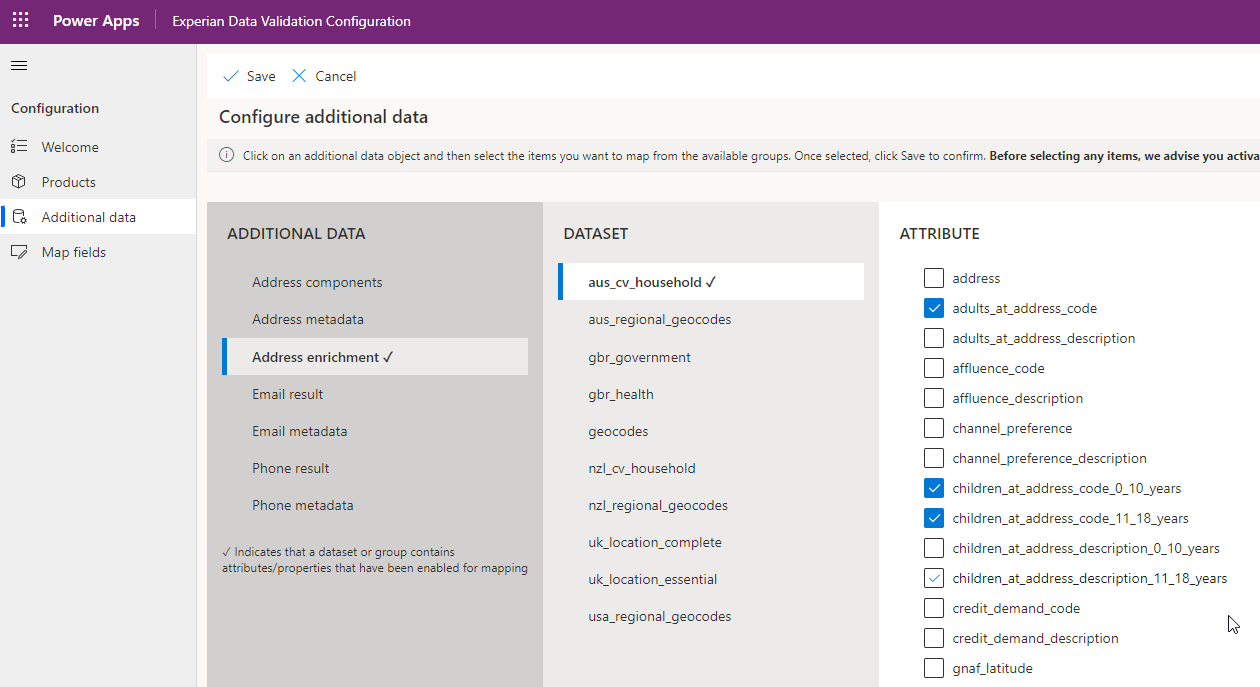Collapse the navigation with the hamburger menu
The image size is (1260, 687).
(18, 65)
